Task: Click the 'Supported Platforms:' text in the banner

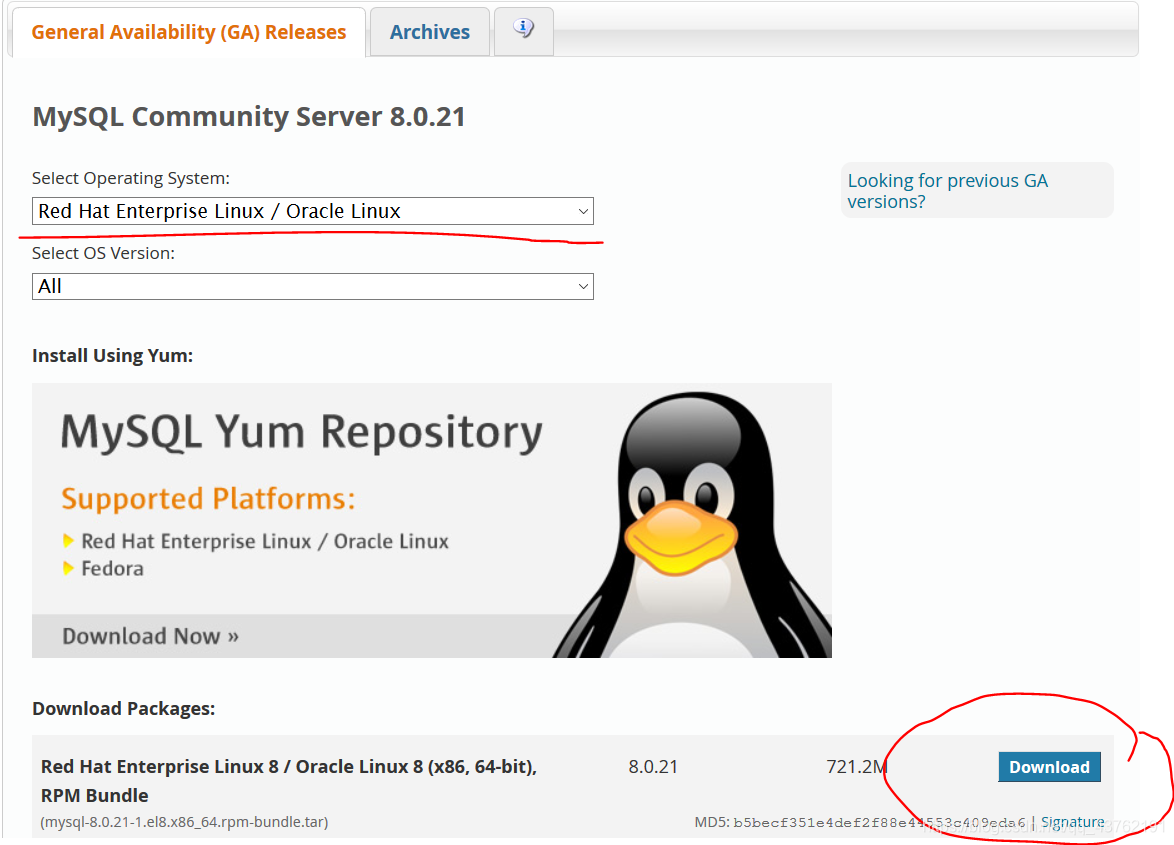Action: click(208, 498)
